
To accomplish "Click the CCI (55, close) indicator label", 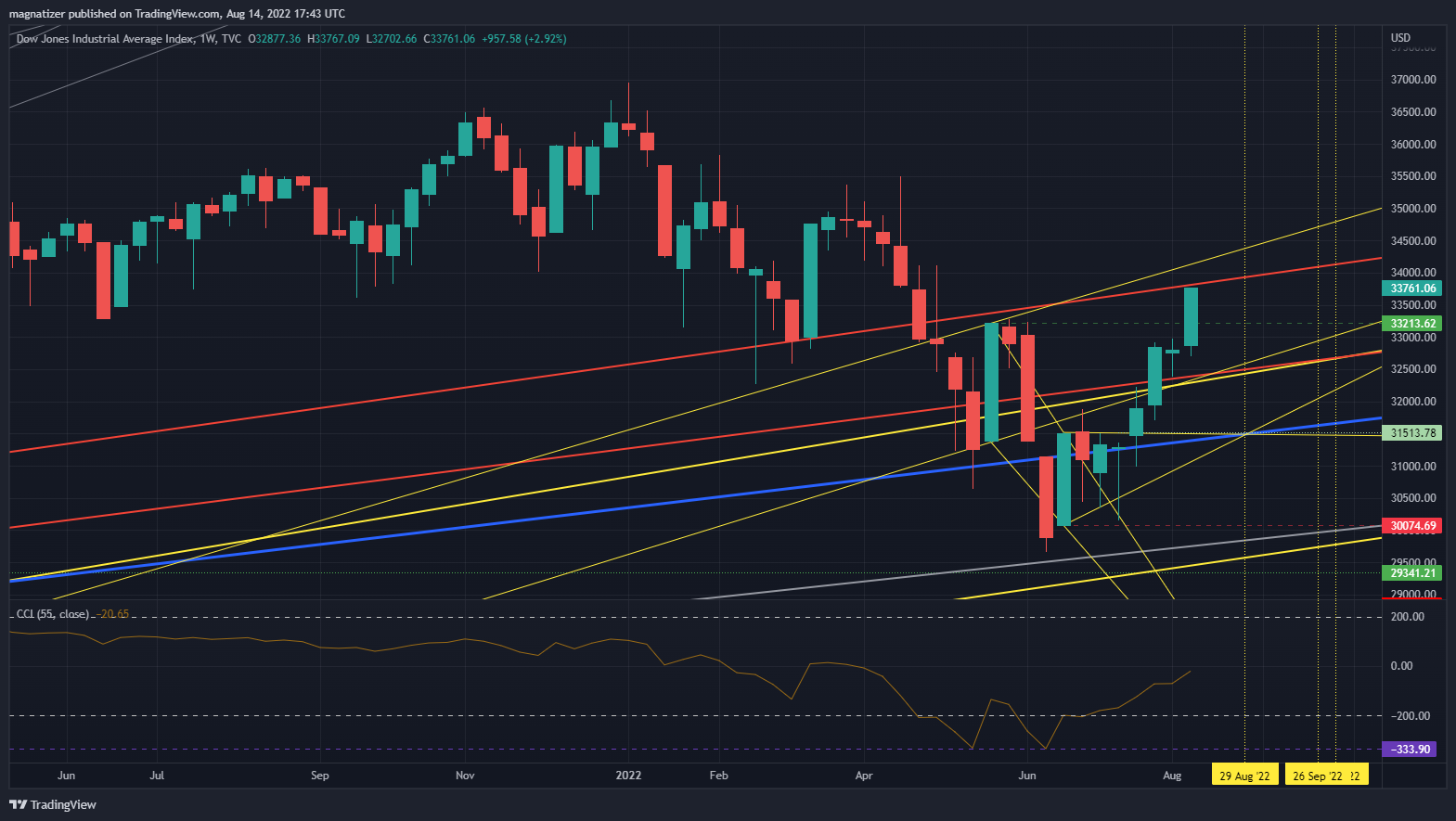I will pos(53,614).
